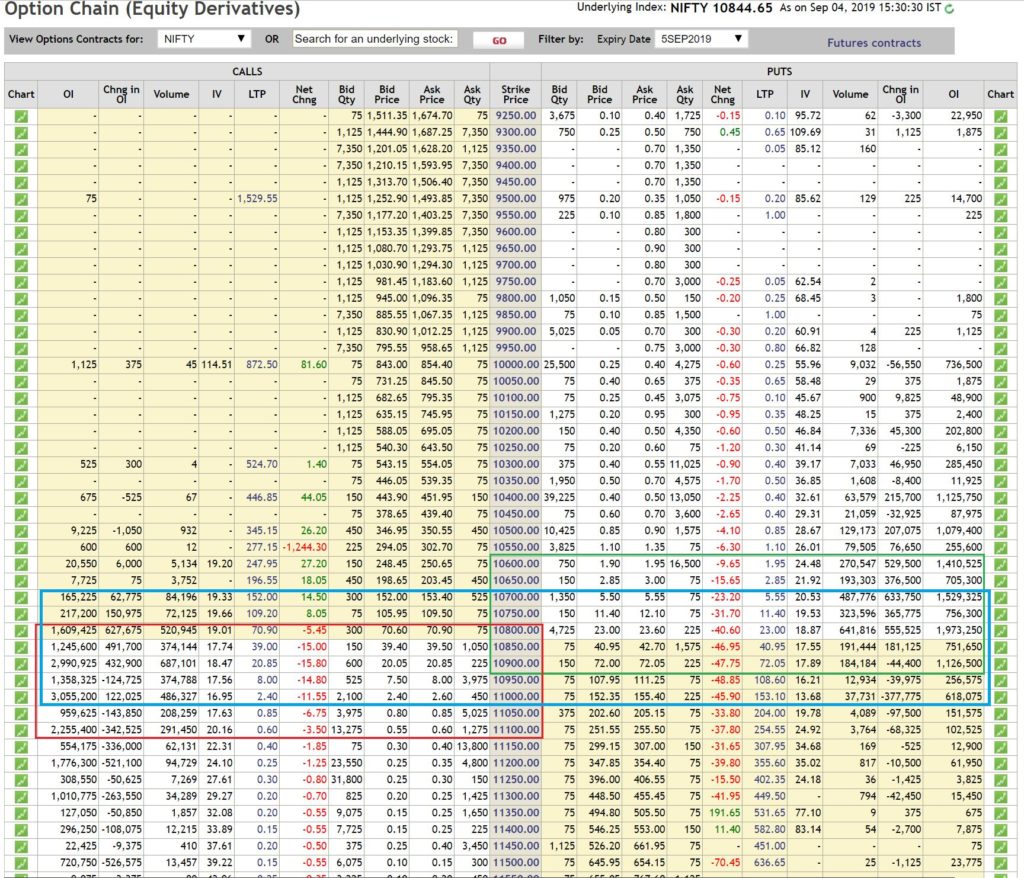Screen dimensions: 1024x878
Task: Click the PUTS section header
Action: coord(779,71)
